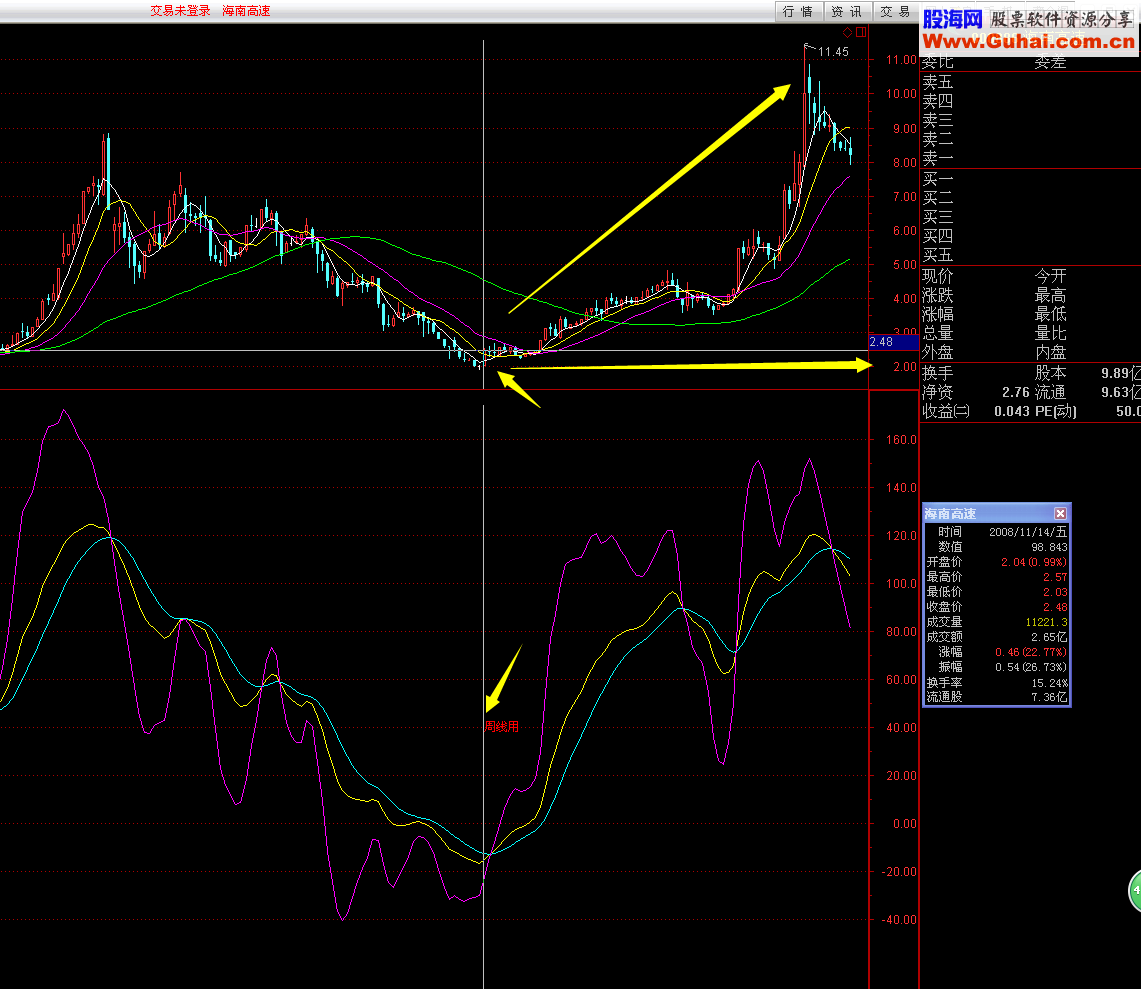This screenshot has width=1141, height=989.
Task: Click the 最高价 value 2.57
Action: (1055, 577)
